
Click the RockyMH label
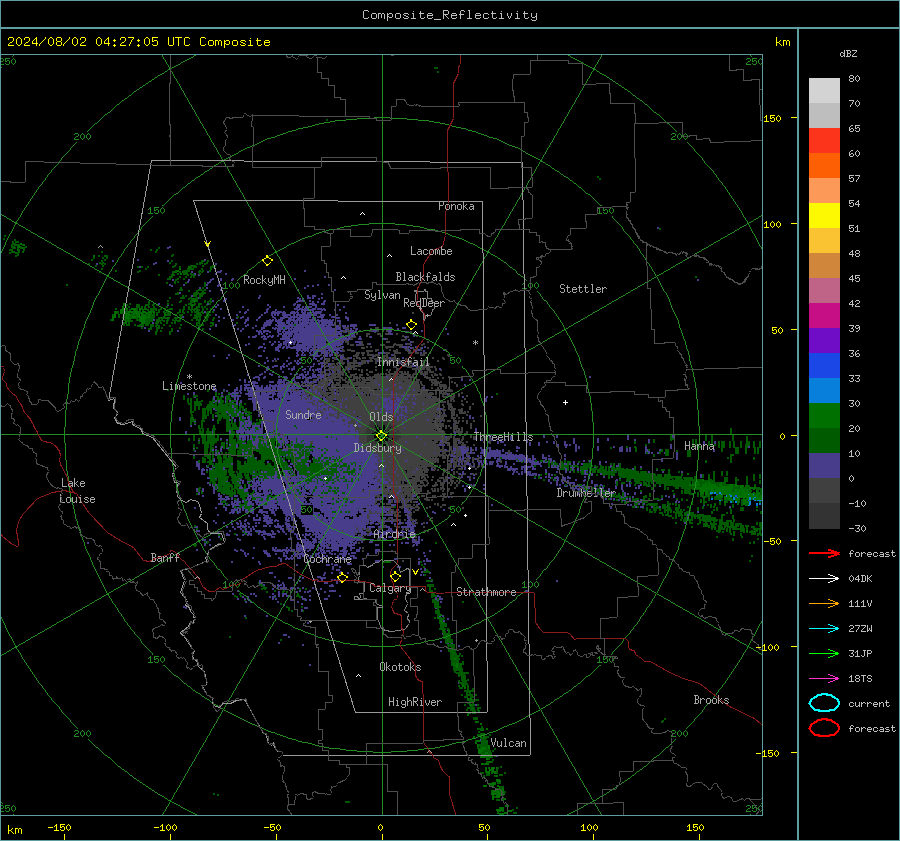(x=264, y=280)
